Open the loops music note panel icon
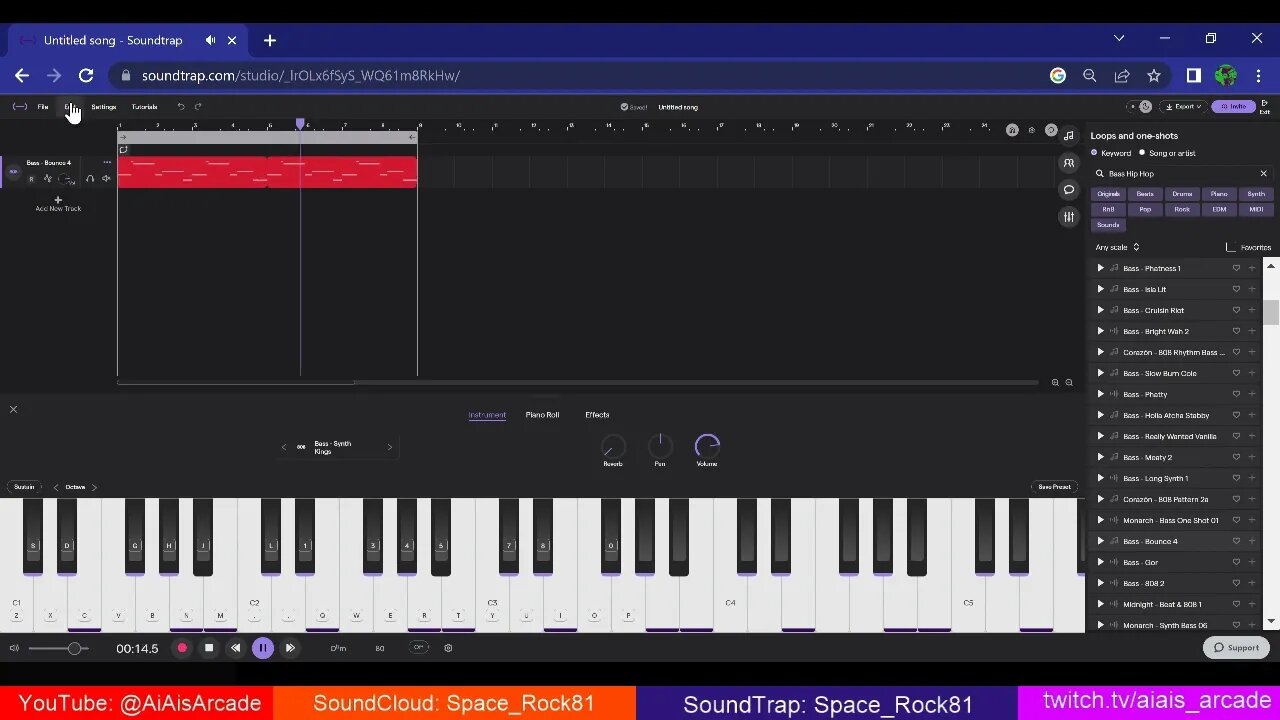Viewport: 1280px width, 720px height. [x=1069, y=135]
